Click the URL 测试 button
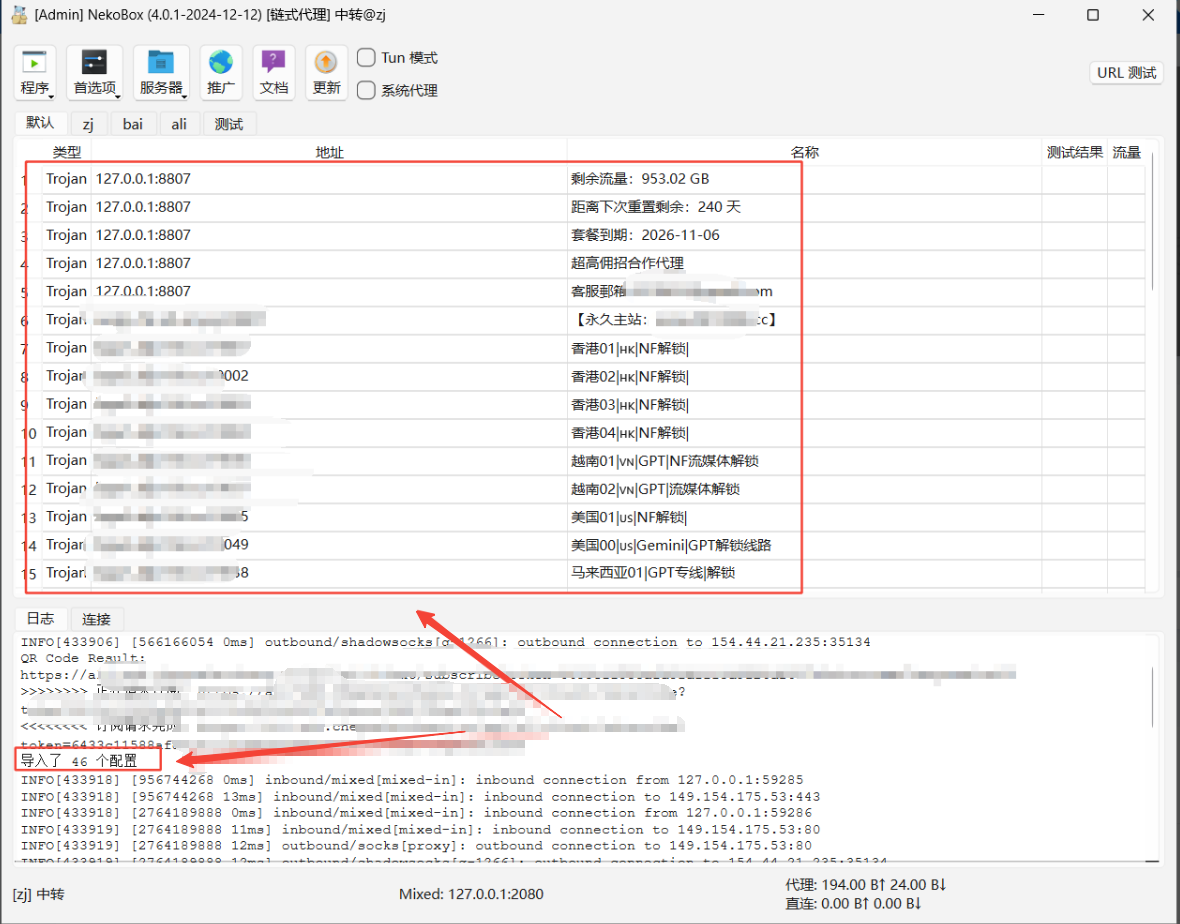 [x=1126, y=73]
